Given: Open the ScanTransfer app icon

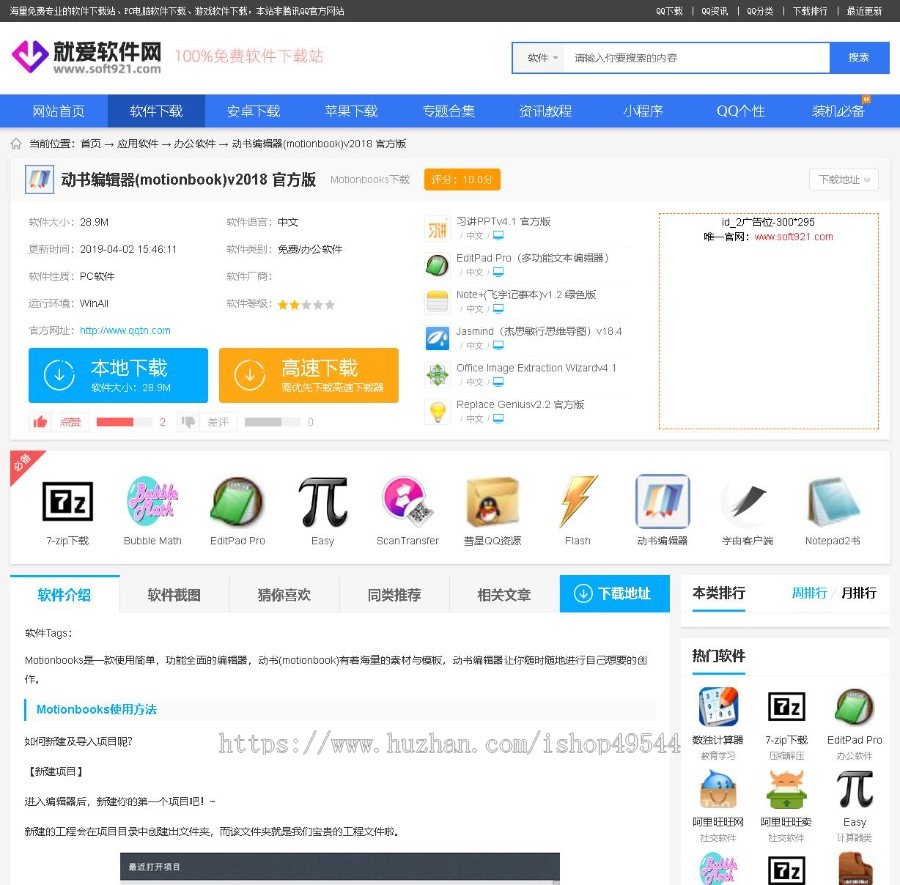Looking at the screenshot, I should 407,500.
